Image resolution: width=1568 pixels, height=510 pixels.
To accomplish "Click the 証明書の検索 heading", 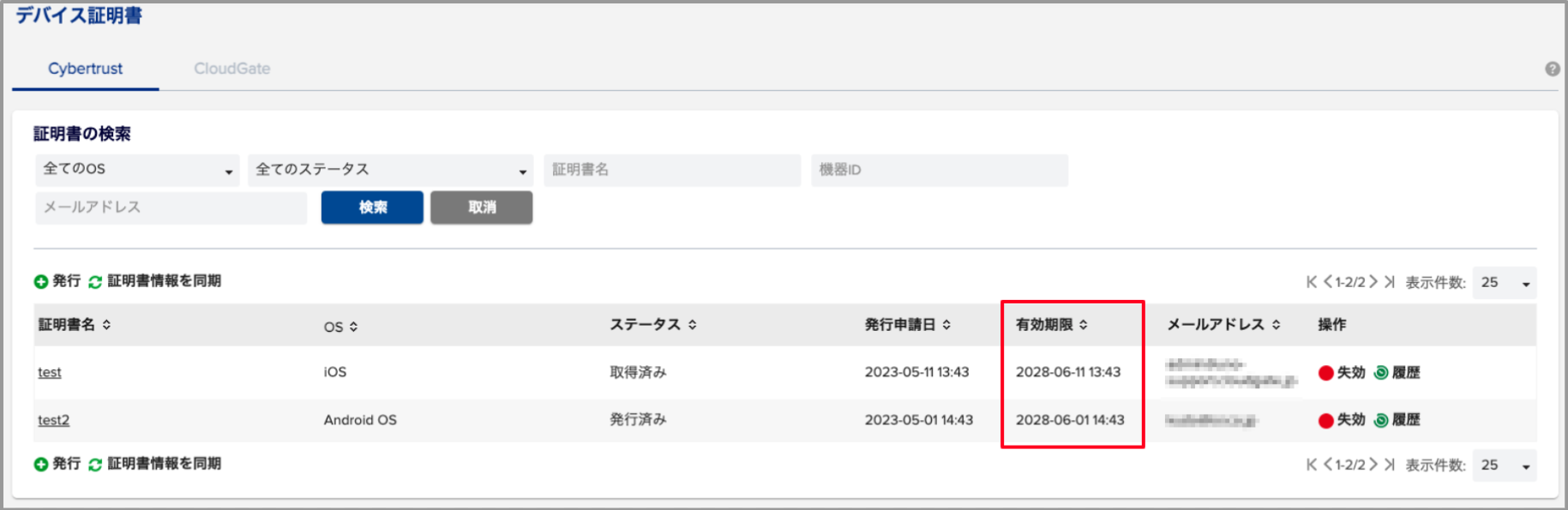I will (82, 134).
